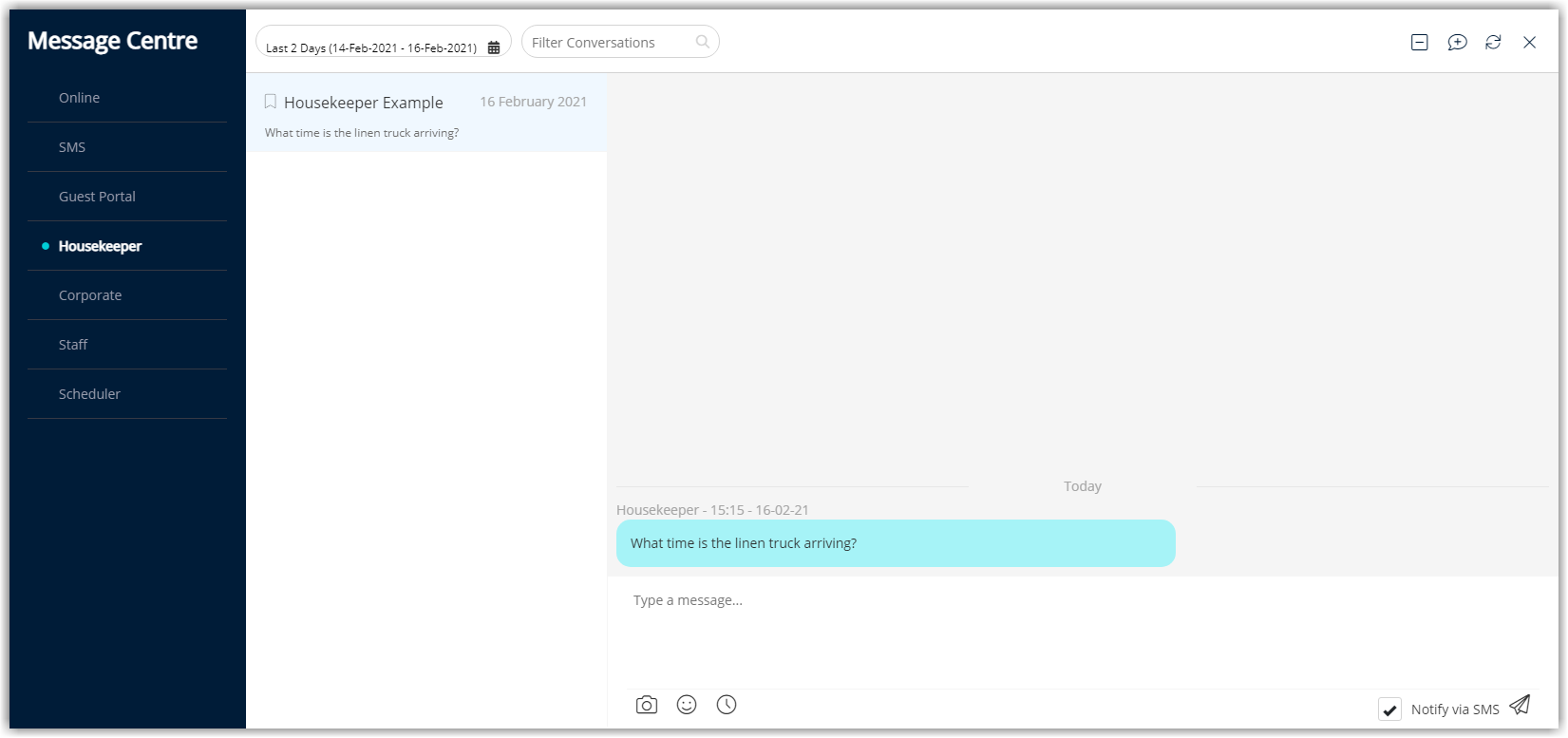Open the emoji picker
The height and width of the screenshot is (738, 1568).
tap(687, 705)
